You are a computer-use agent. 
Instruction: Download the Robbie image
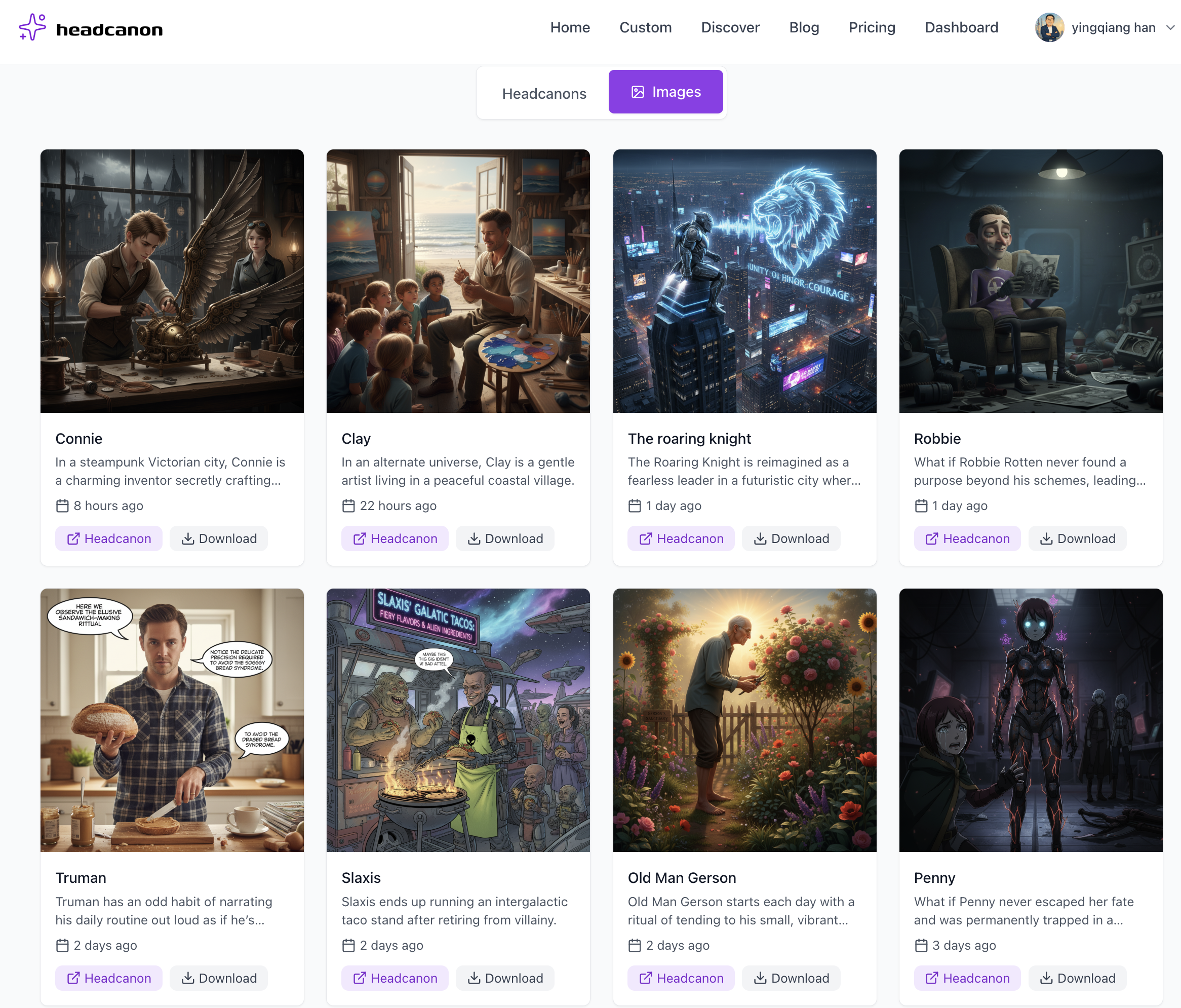[1077, 538]
